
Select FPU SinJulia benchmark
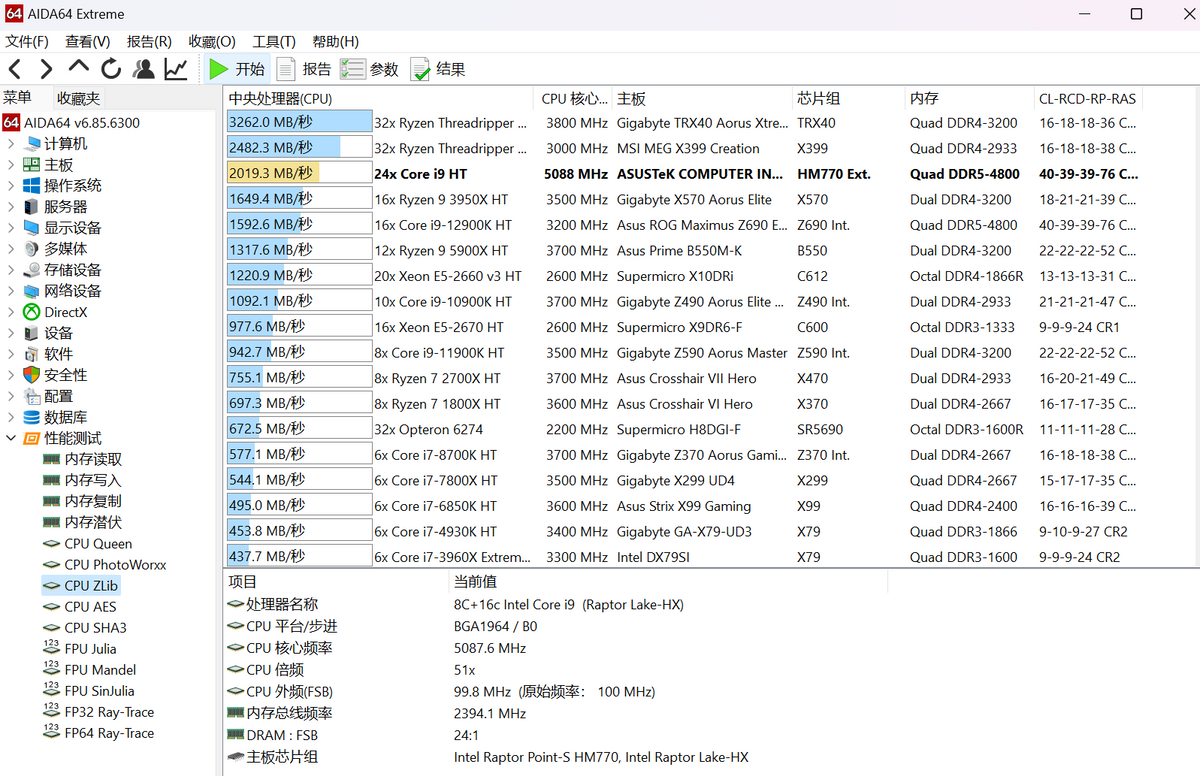(89, 691)
